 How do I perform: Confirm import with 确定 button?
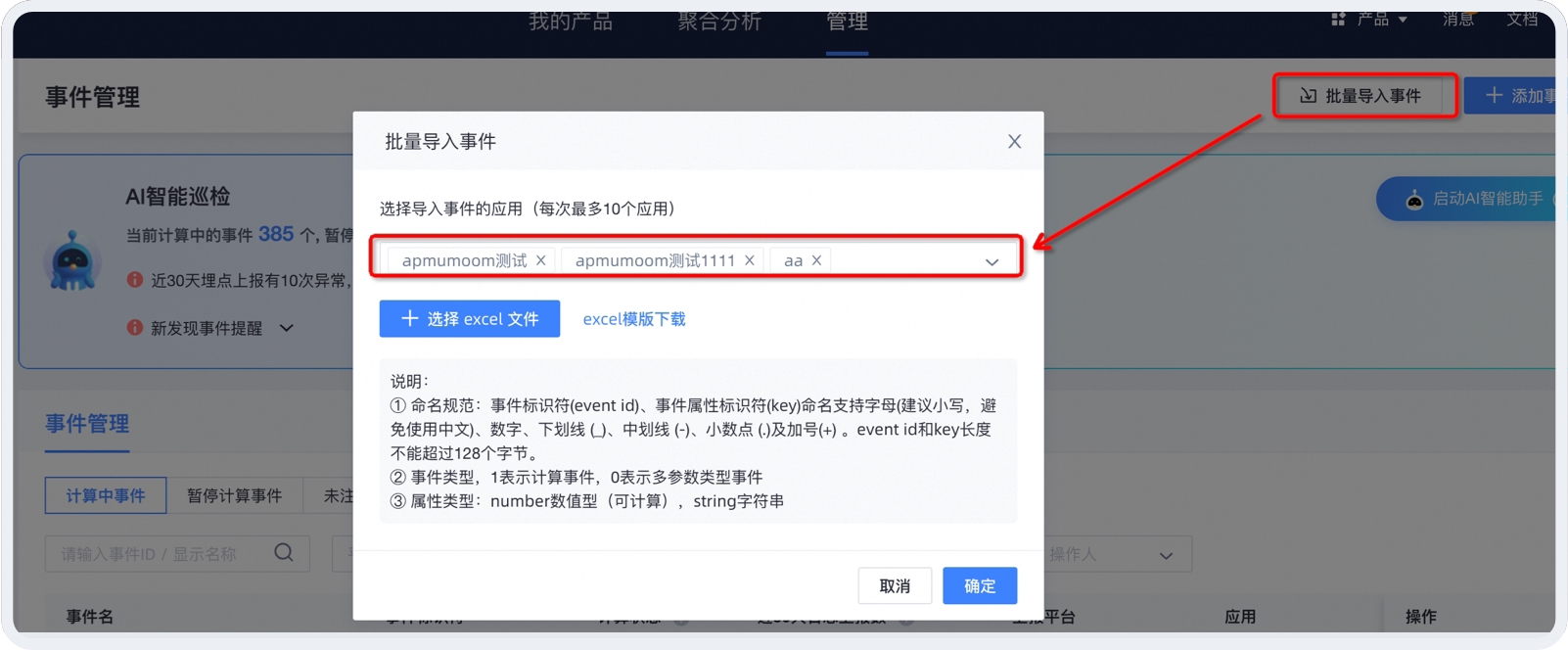(x=980, y=585)
